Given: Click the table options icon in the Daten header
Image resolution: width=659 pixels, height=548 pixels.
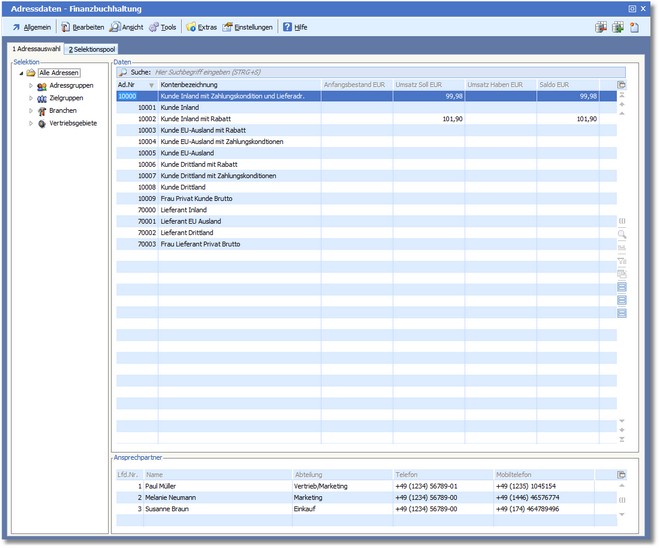Looking at the screenshot, I should coord(622,85).
